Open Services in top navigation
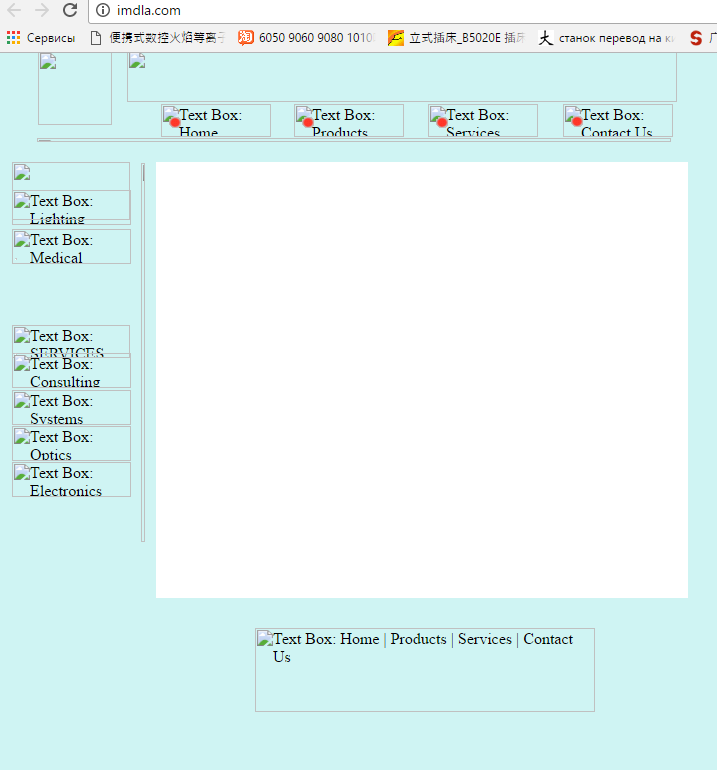The width and height of the screenshot is (717, 770). click(483, 121)
